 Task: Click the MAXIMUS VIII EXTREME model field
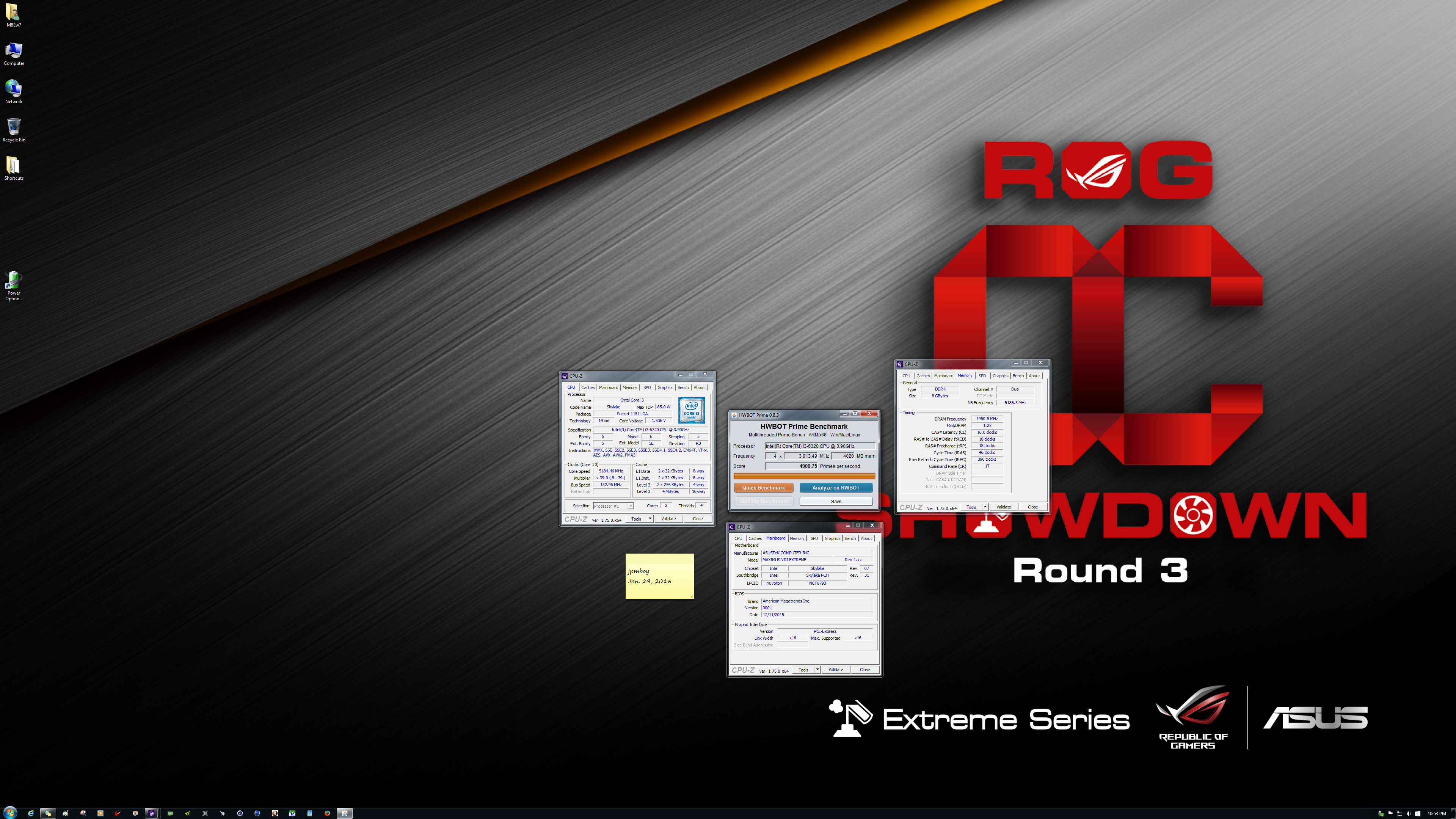797,560
